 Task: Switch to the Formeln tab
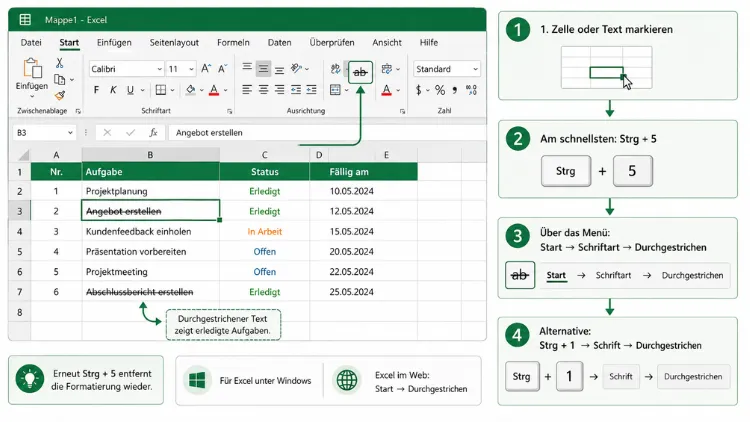(x=233, y=43)
